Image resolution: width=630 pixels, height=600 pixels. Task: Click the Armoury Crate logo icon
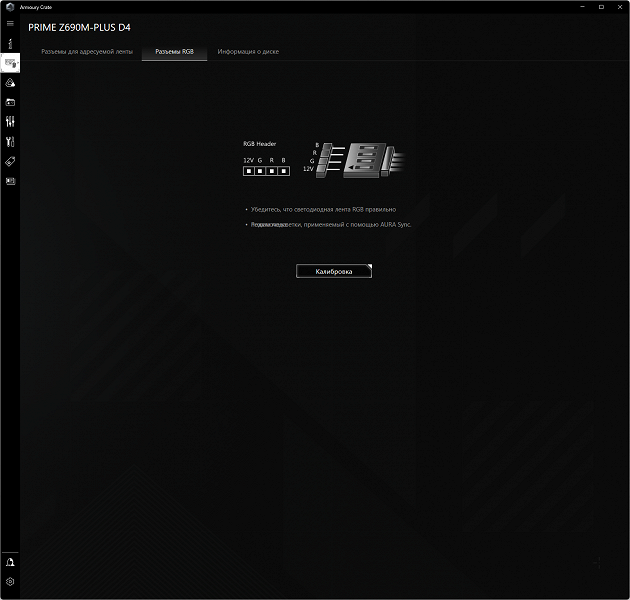[x=10, y=7]
